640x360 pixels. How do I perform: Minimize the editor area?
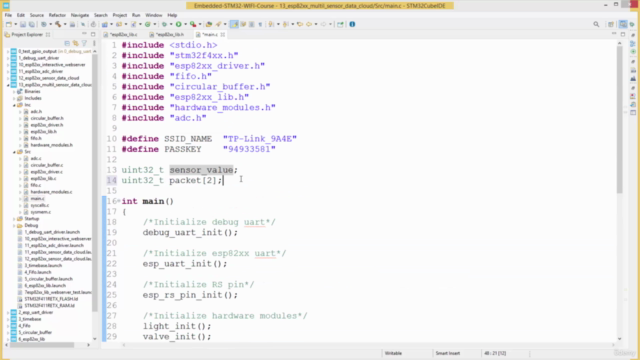614,34
